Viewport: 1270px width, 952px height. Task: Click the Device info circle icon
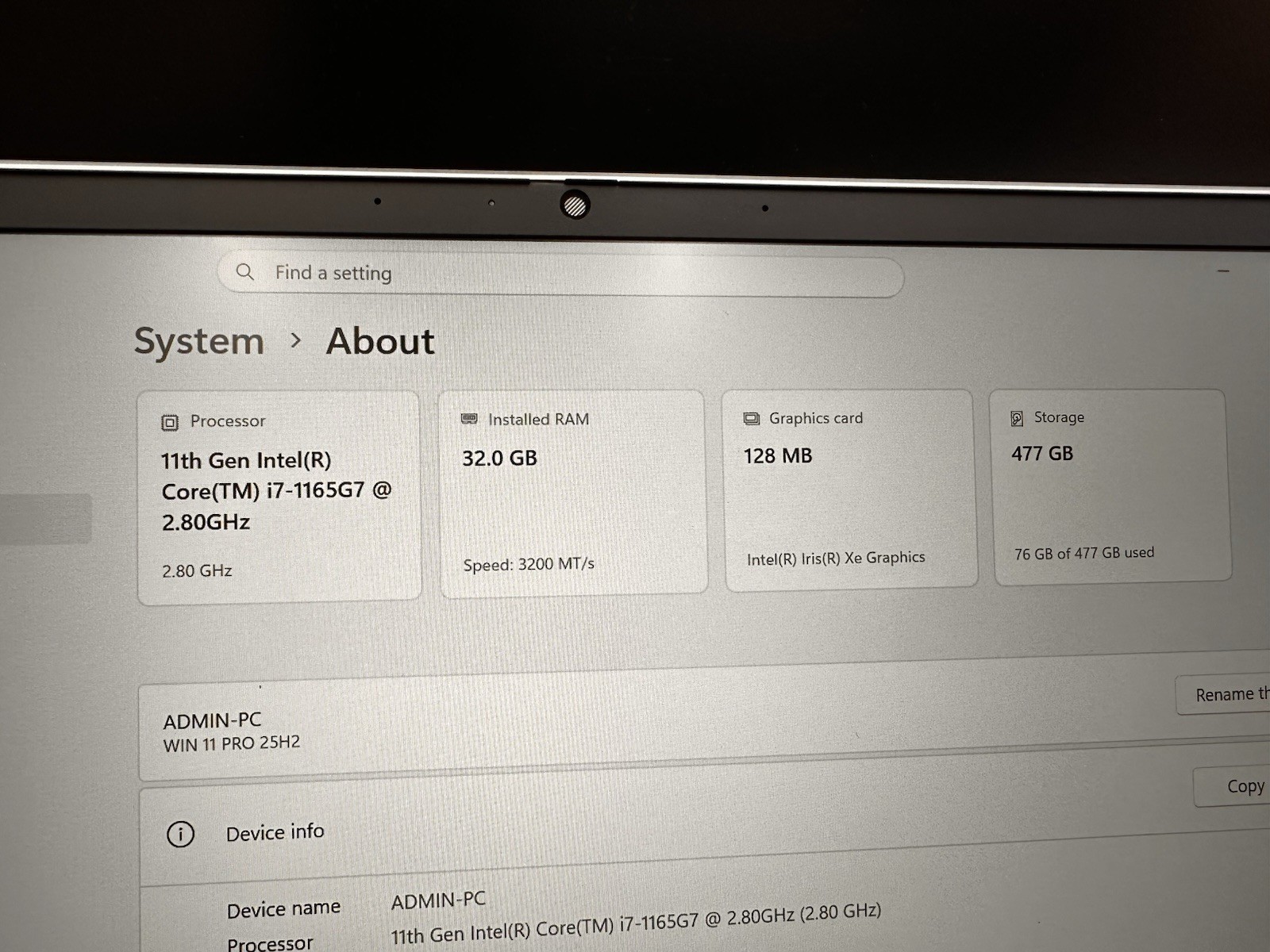(x=181, y=835)
